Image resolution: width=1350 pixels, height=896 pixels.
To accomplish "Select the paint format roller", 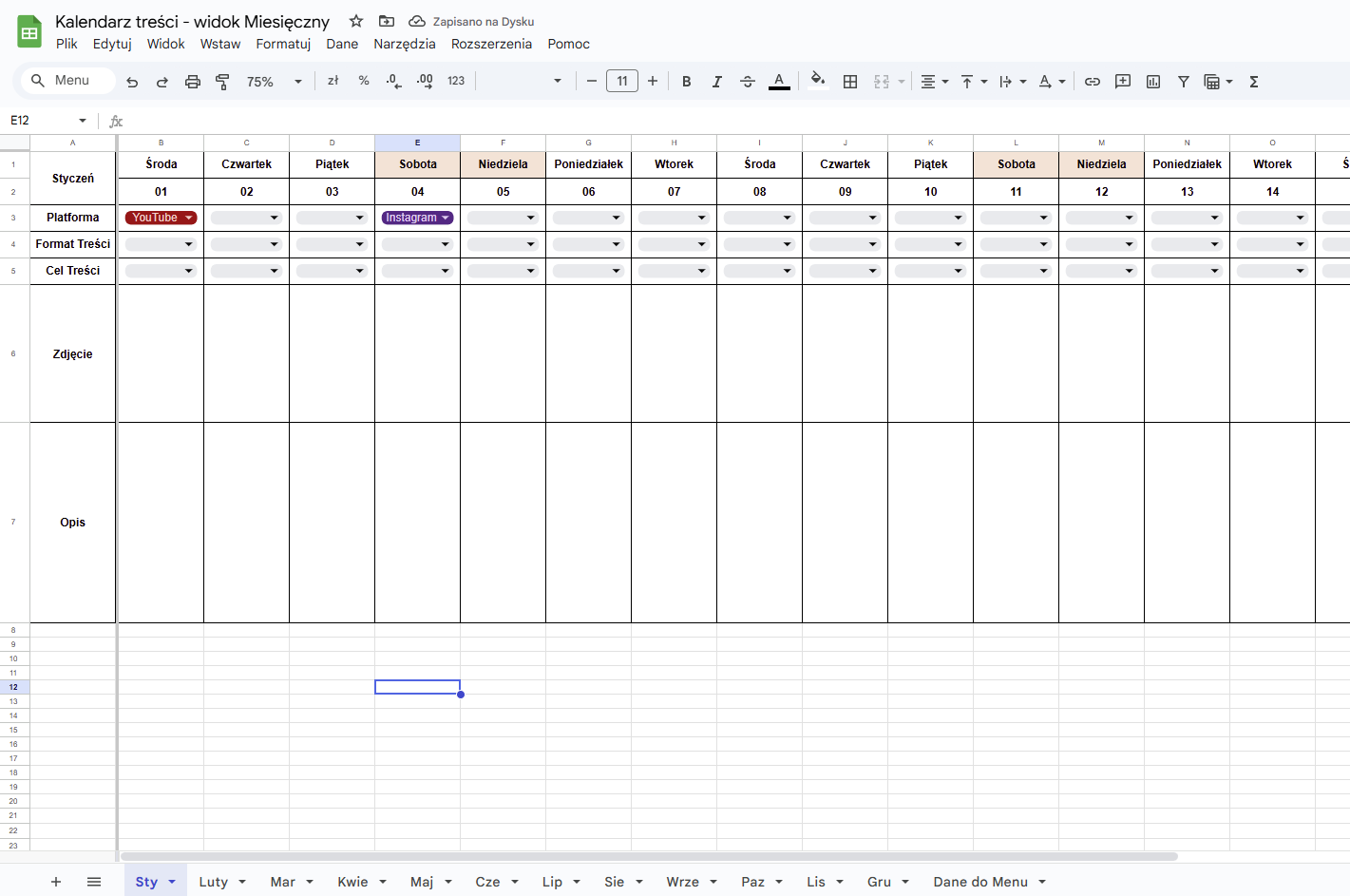I will [x=222, y=82].
